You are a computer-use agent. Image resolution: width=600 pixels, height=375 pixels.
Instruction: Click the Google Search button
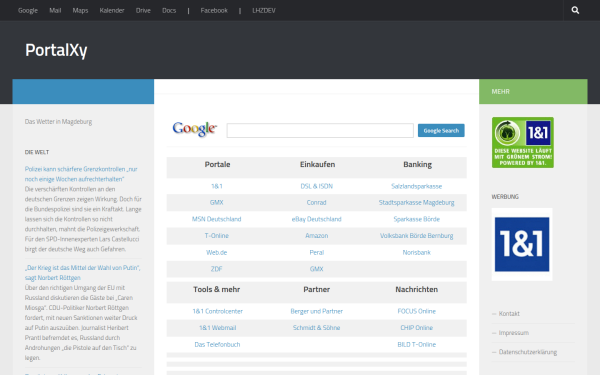tap(441, 130)
